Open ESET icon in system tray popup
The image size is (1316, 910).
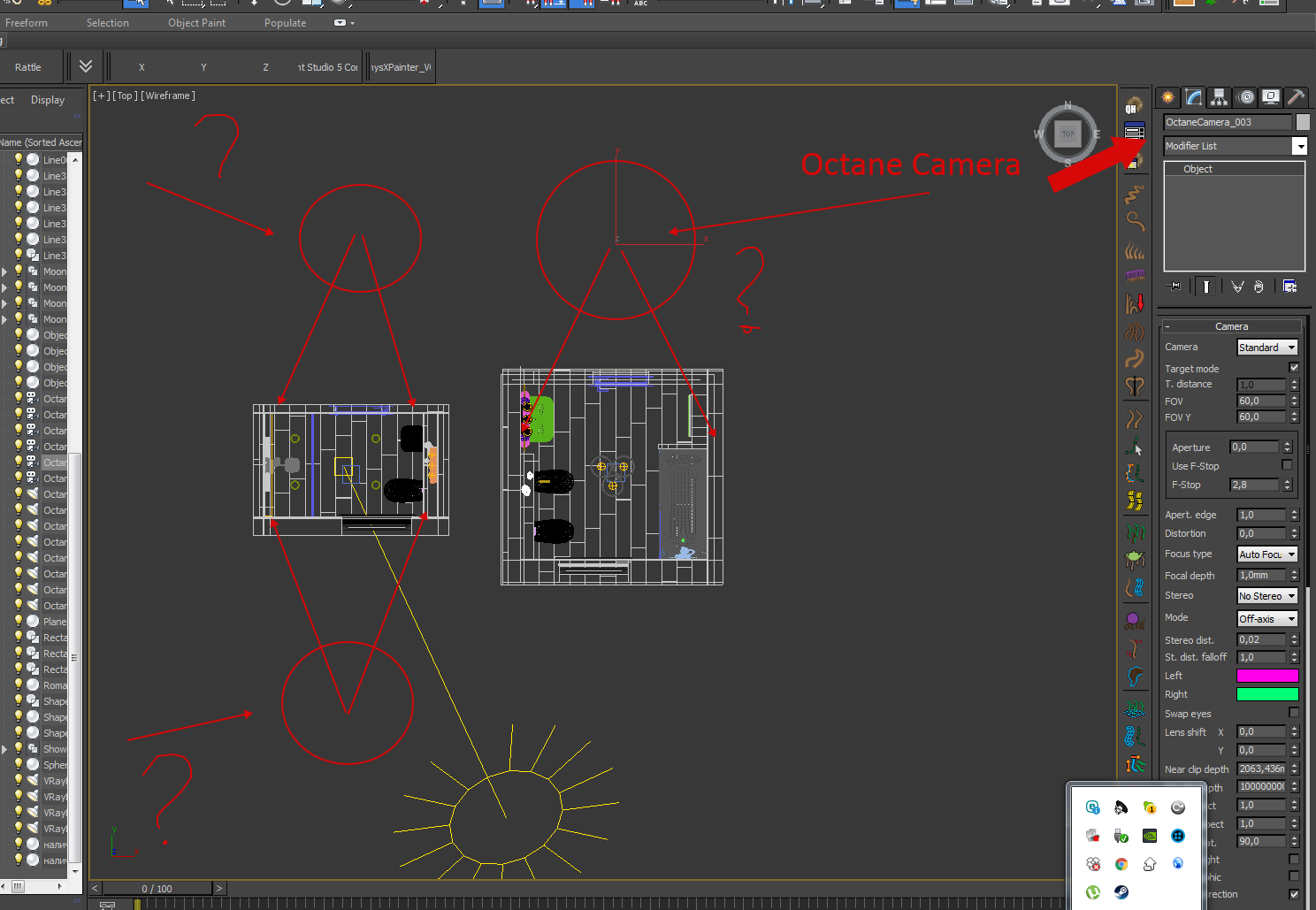click(x=1093, y=807)
